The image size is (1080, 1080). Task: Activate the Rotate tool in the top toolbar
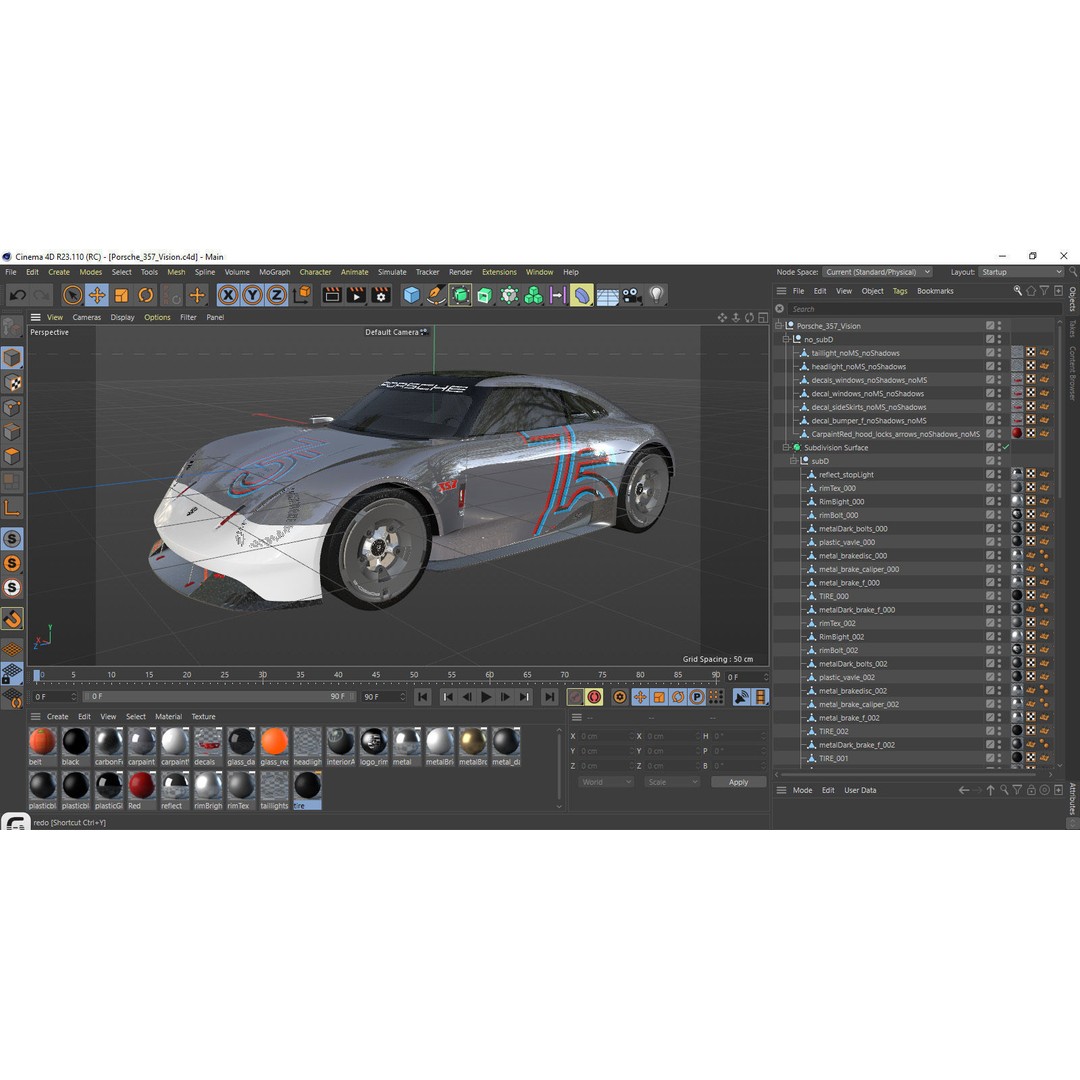[145, 295]
